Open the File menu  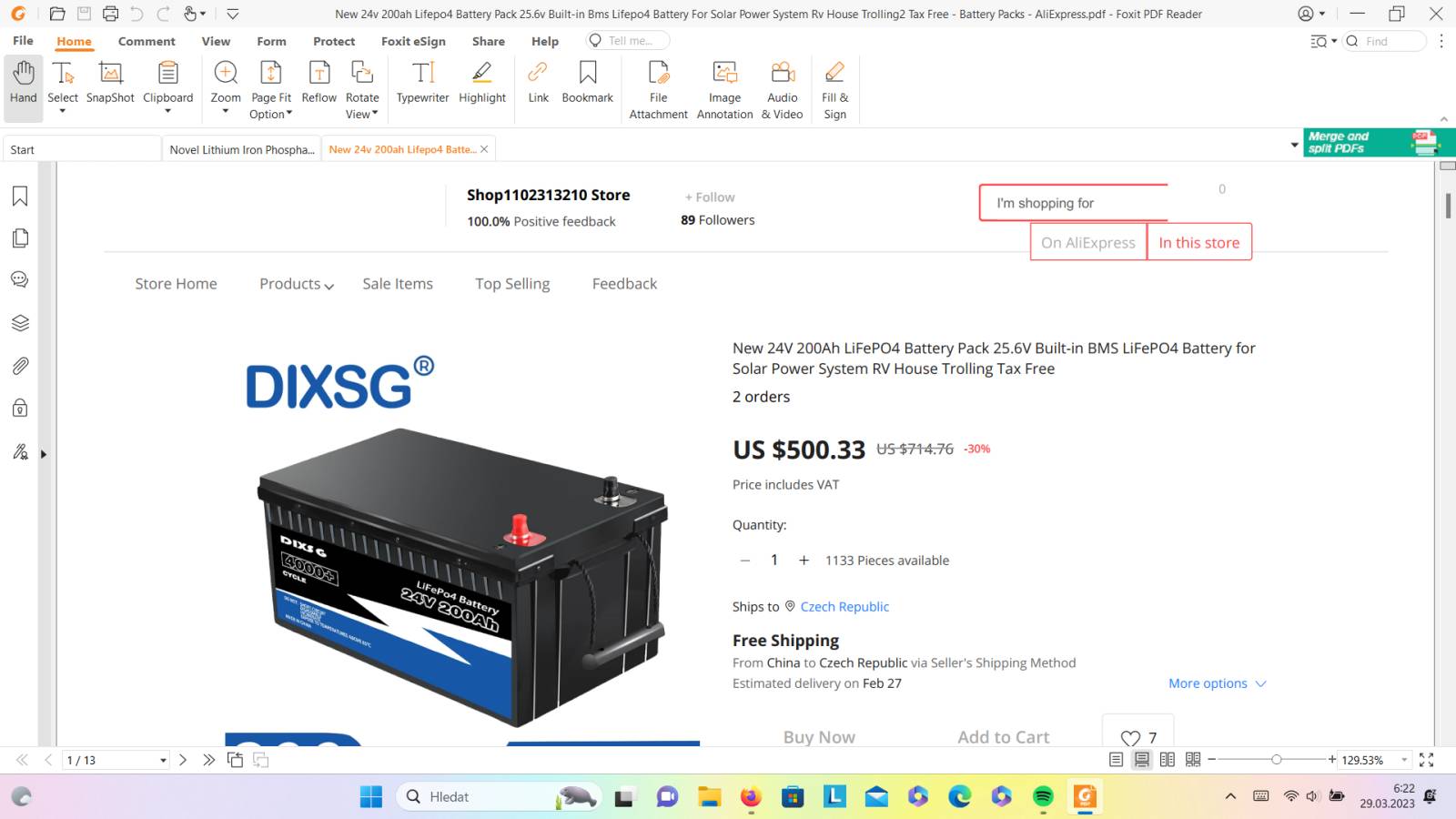(x=23, y=41)
